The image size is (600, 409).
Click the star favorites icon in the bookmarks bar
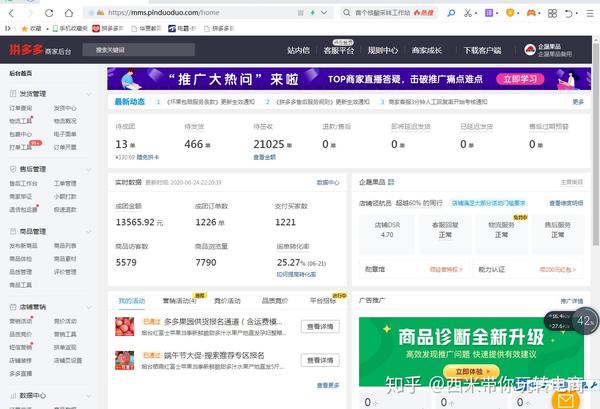pos(24,28)
